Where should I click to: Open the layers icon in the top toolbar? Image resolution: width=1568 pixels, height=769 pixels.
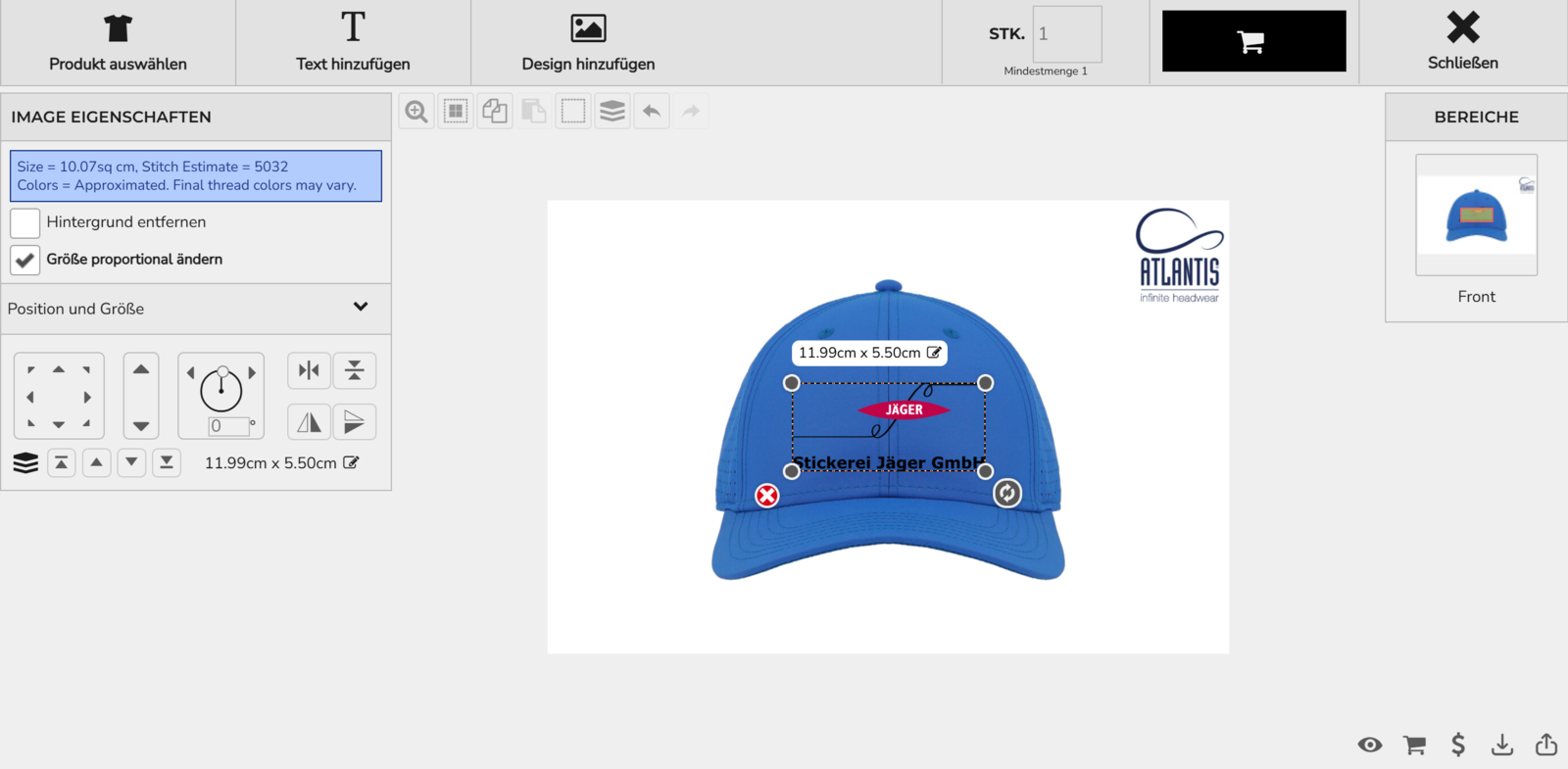pyautogui.click(x=612, y=112)
